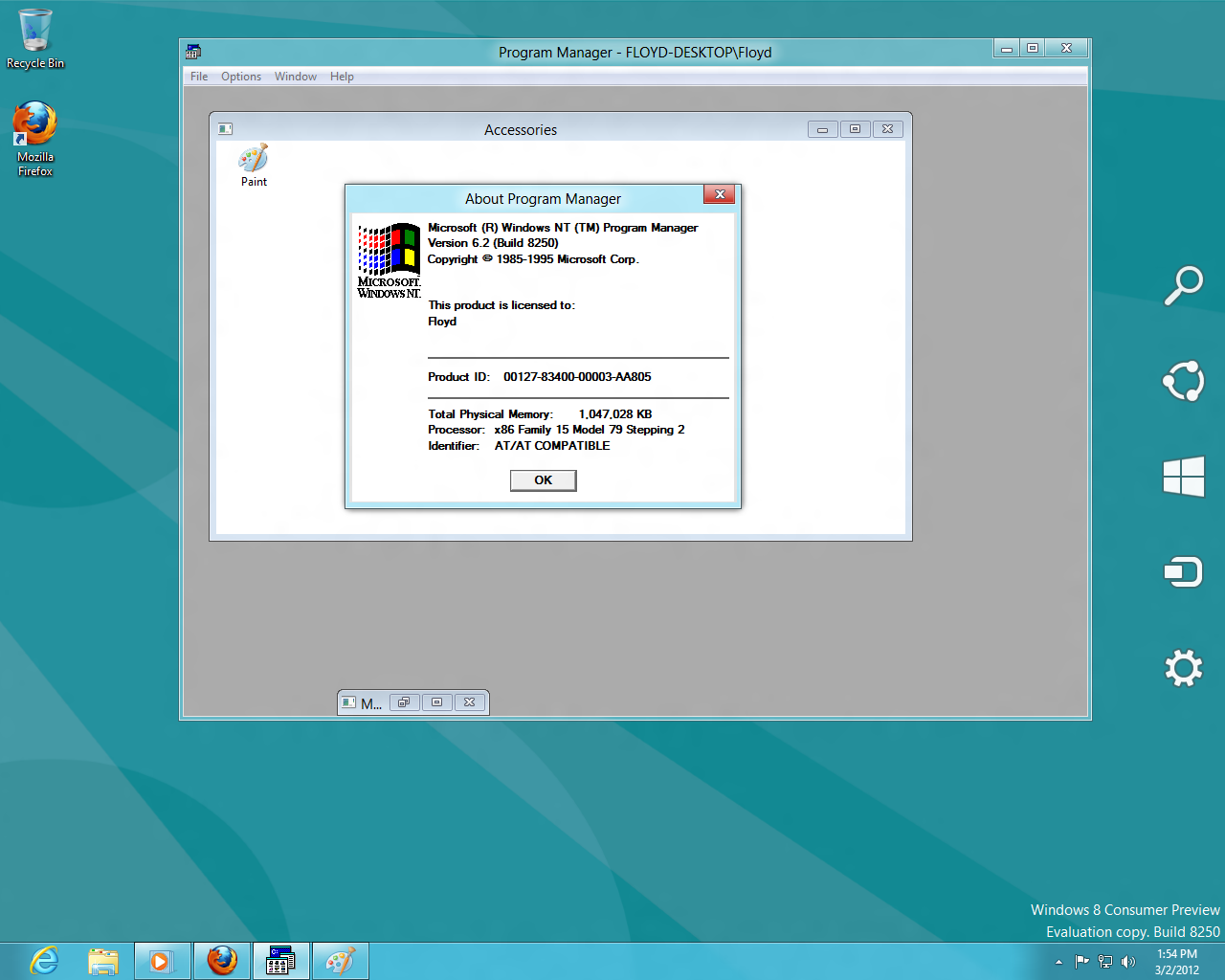Click the licensed name 'Floyd' in dialog
Viewport: 1225px width, 980px height.
[x=442, y=322]
